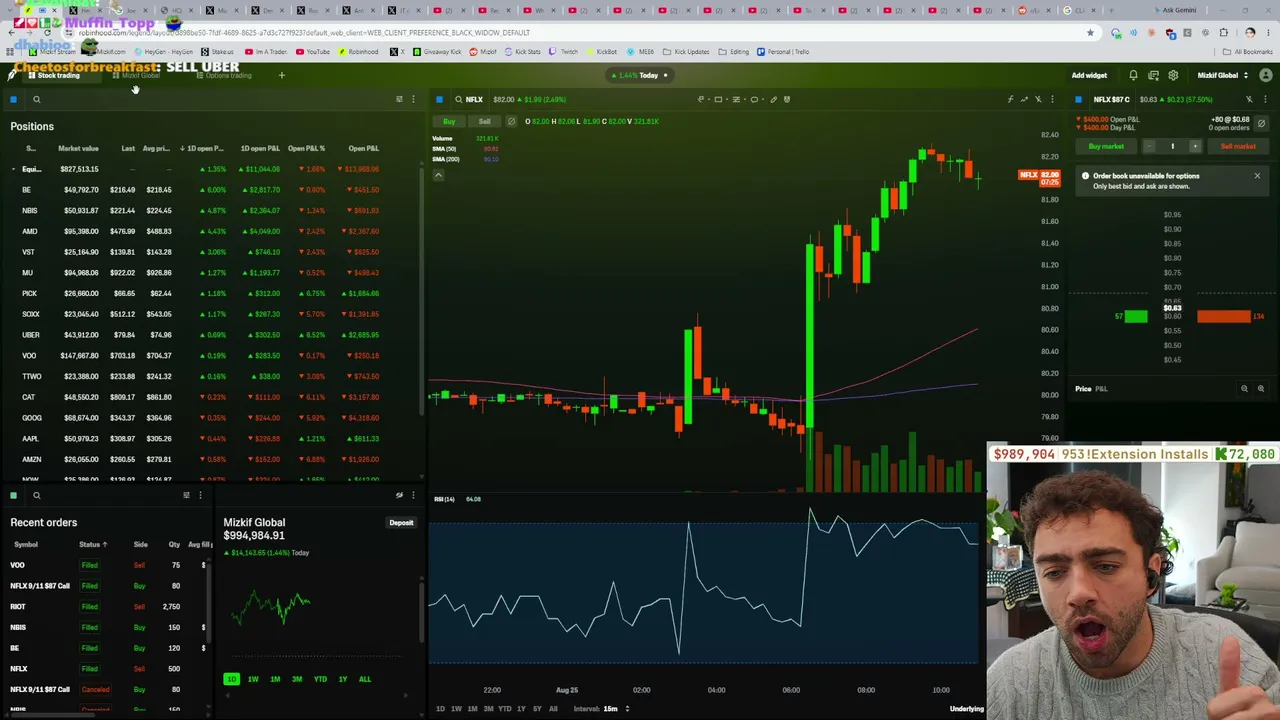Increase the contract quantity with plus
Image resolution: width=1280 pixels, height=720 pixels.
click(x=1194, y=146)
